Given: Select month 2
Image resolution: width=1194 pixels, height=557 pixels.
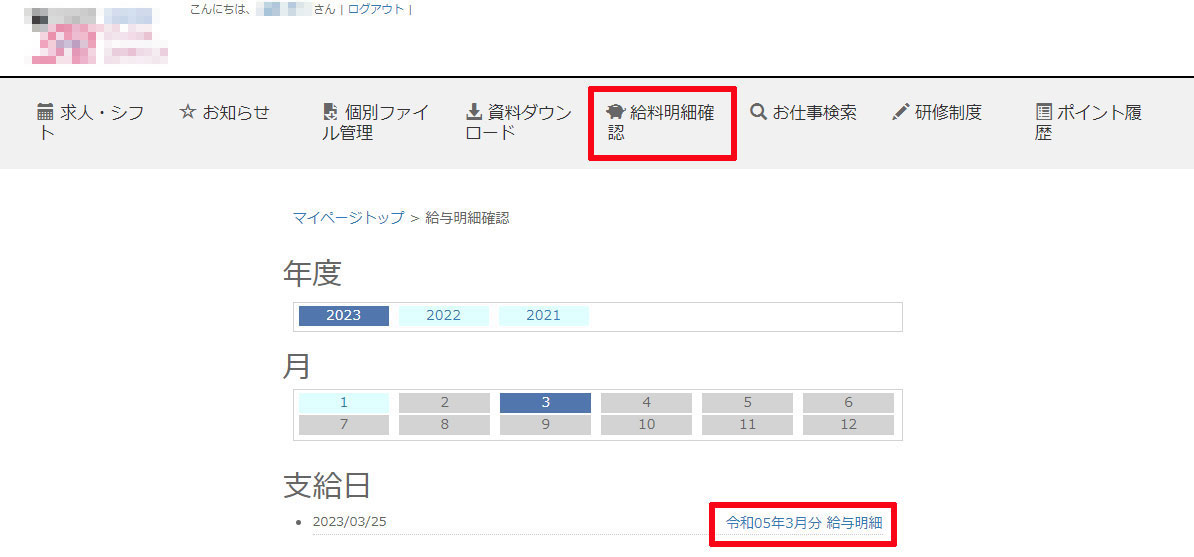Looking at the screenshot, I should point(445,403).
